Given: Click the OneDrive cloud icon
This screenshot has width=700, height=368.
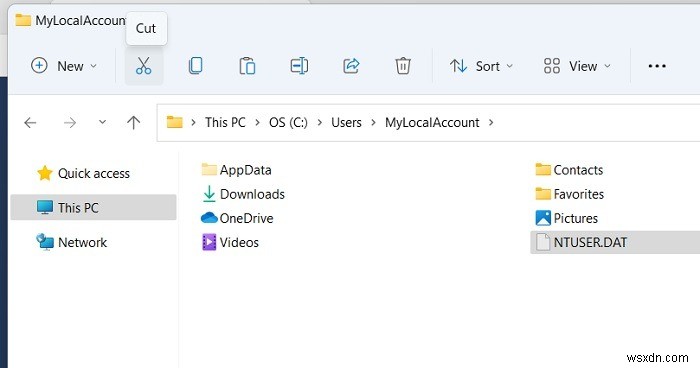Looking at the screenshot, I should click(x=209, y=218).
